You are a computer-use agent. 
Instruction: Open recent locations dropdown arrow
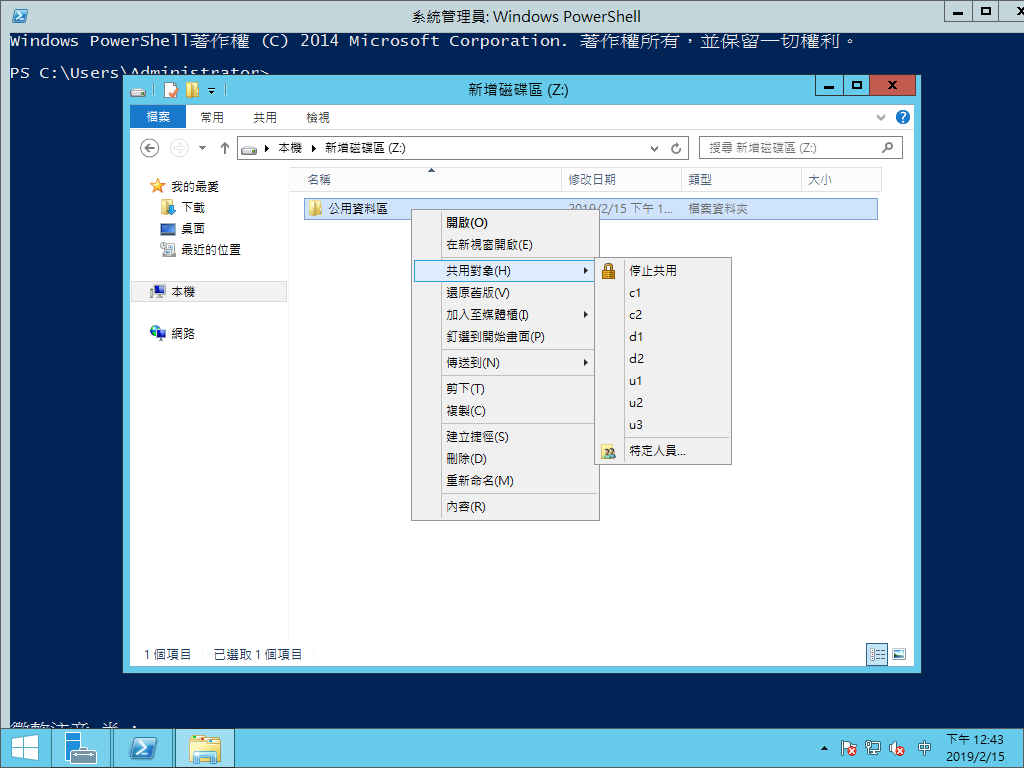[202, 148]
